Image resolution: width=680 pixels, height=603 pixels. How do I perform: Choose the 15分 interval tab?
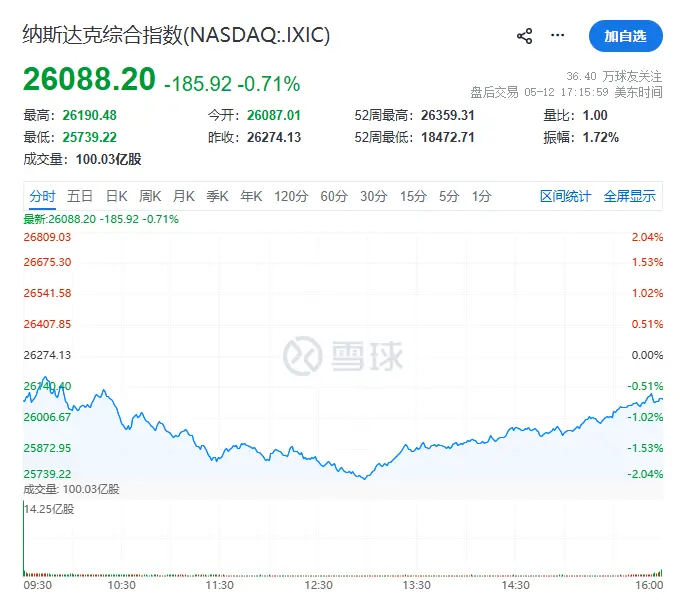(x=413, y=196)
